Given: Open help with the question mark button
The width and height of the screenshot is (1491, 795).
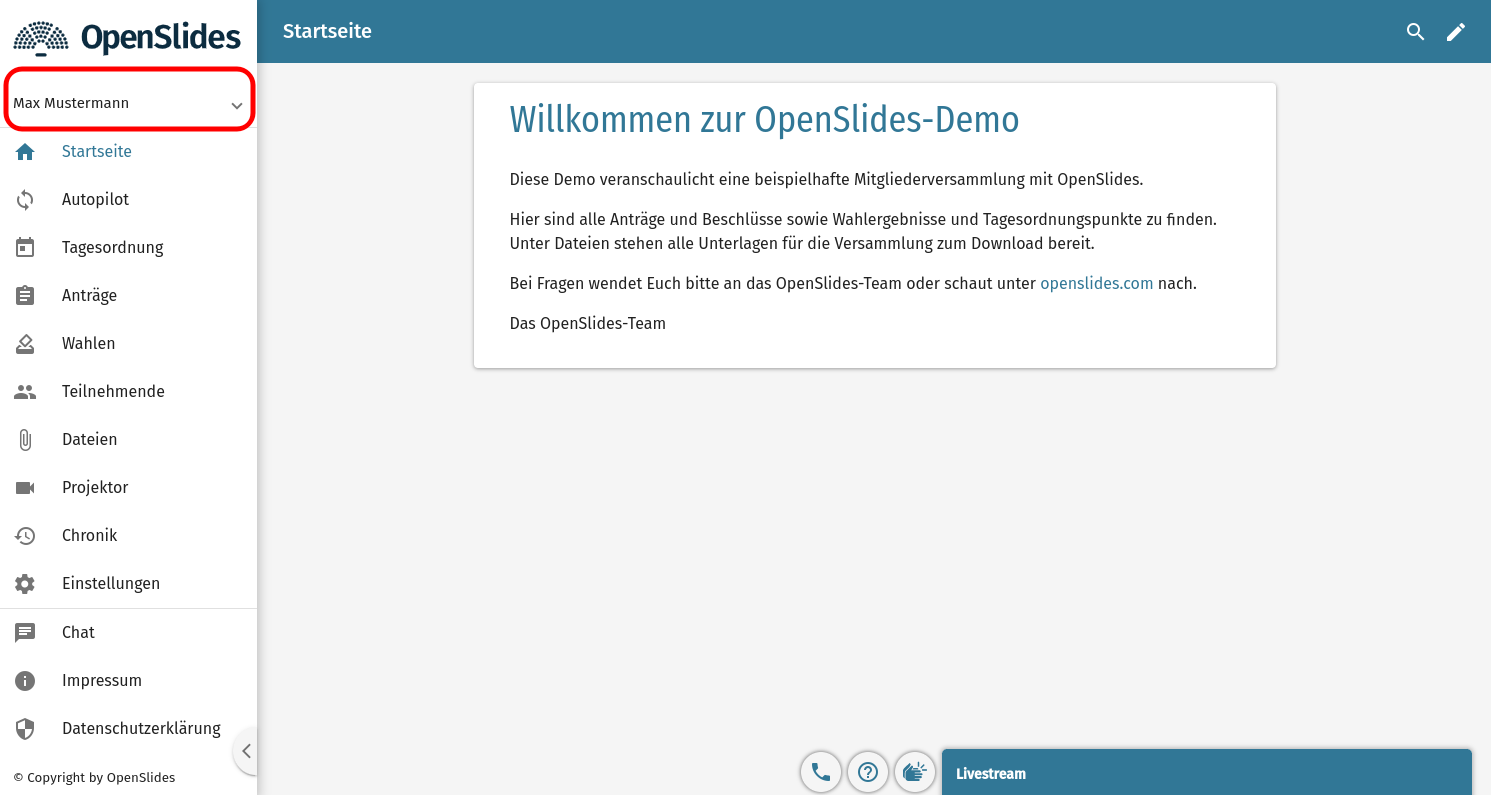Looking at the screenshot, I should tap(868, 772).
